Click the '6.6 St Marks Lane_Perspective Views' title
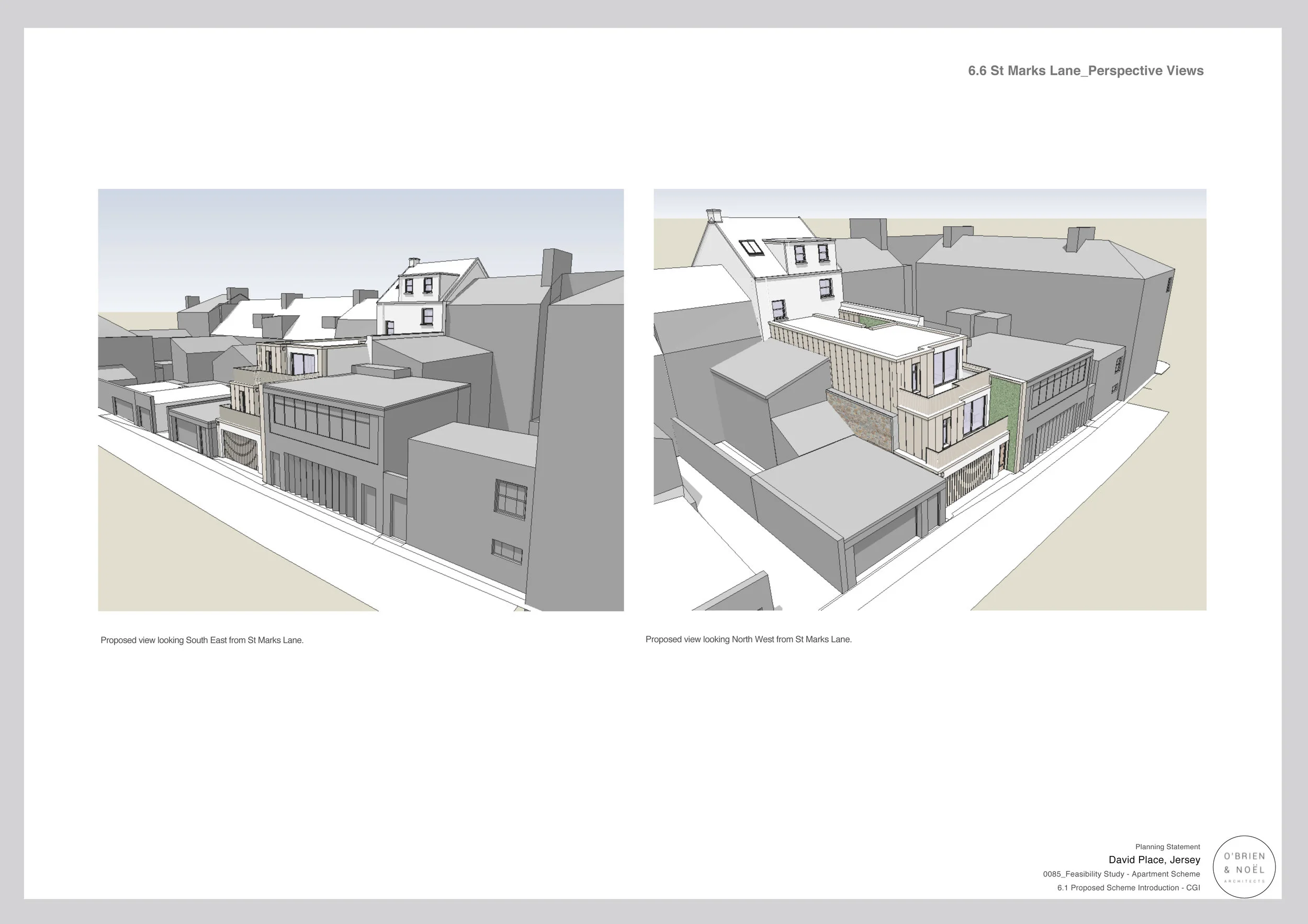This screenshot has height=924, width=1308. (x=1086, y=71)
